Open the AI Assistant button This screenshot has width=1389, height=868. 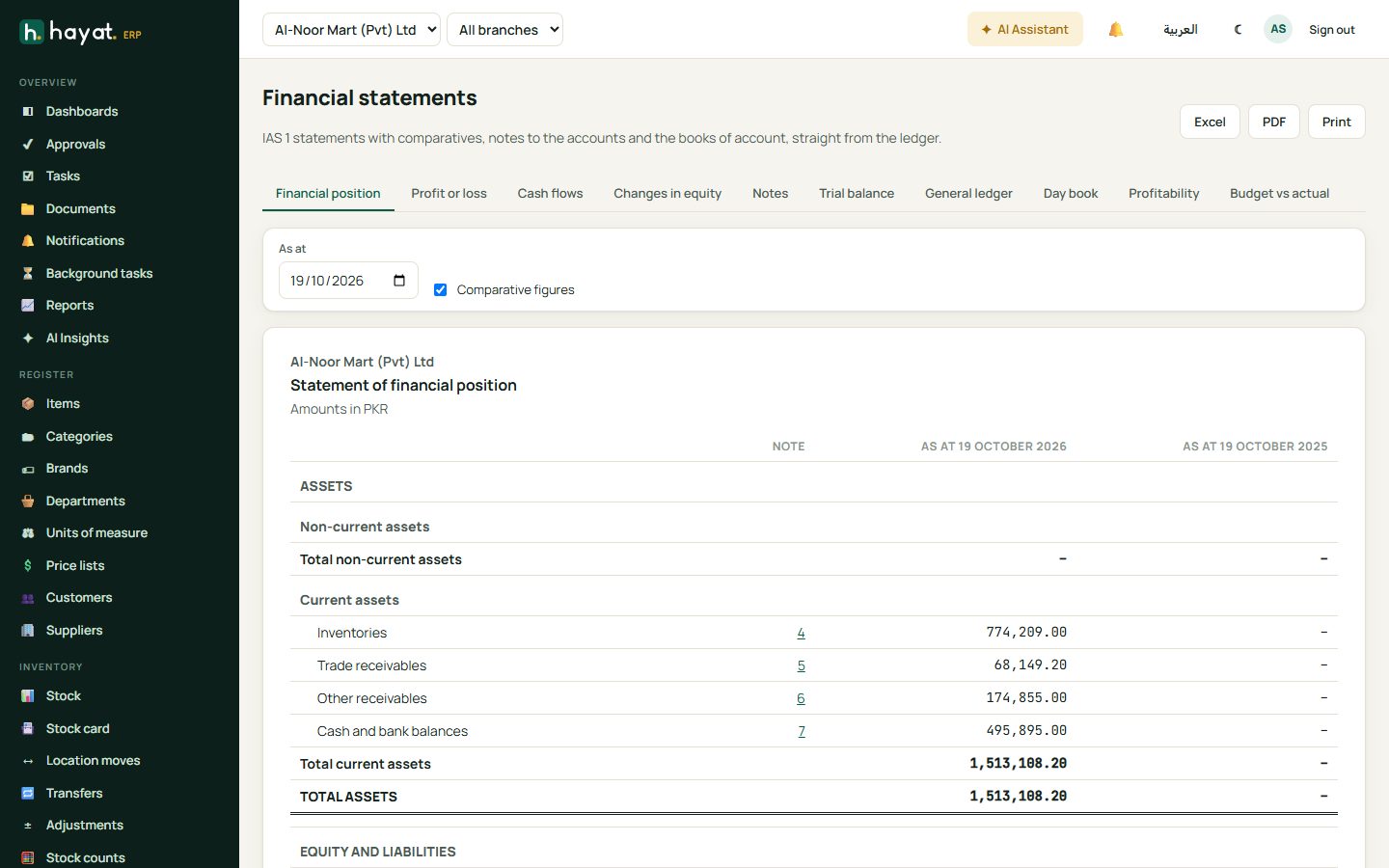click(x=1024, y=30)
